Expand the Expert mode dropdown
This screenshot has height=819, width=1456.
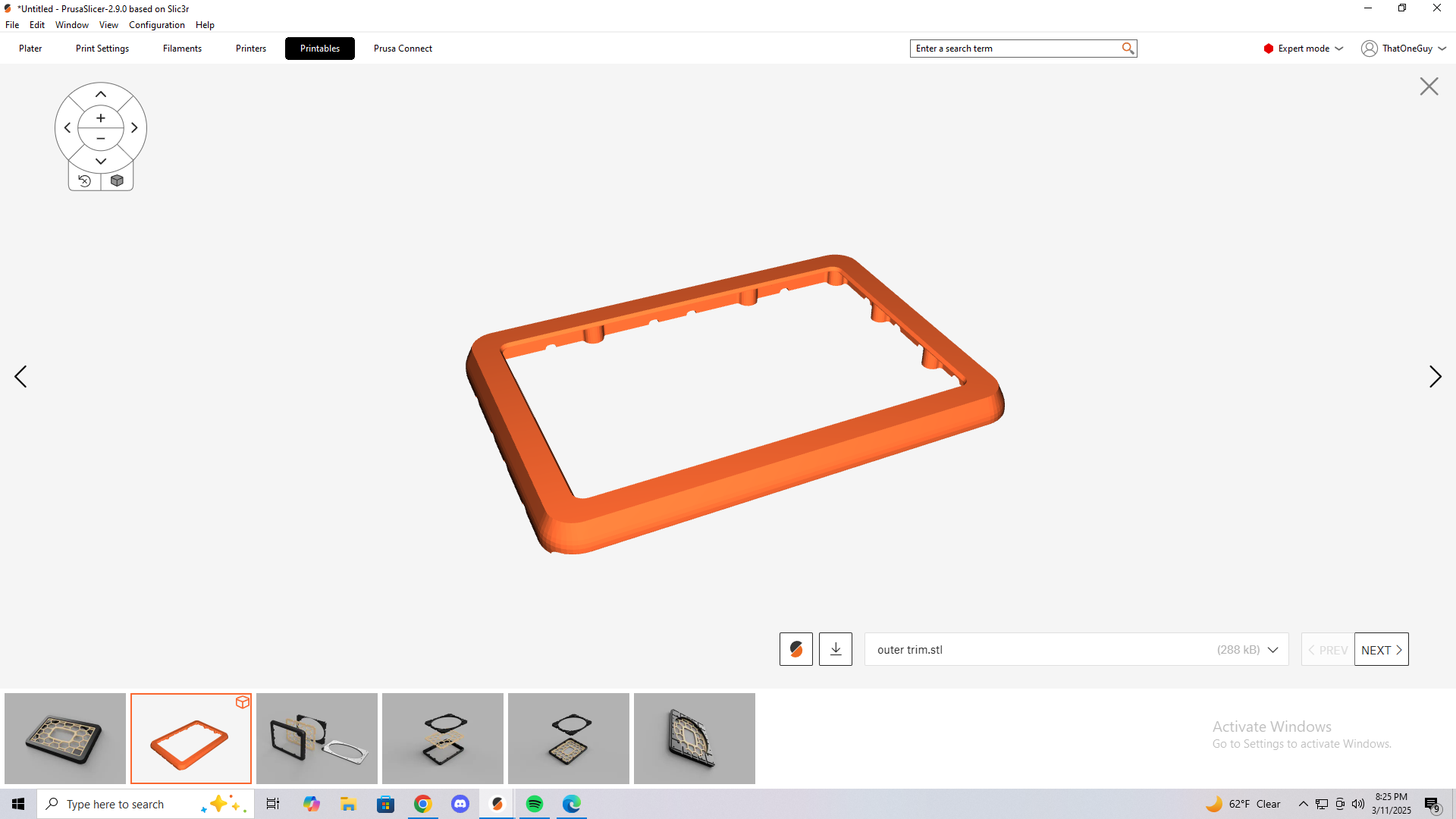pyautogui.click(x=1304, y=49)
